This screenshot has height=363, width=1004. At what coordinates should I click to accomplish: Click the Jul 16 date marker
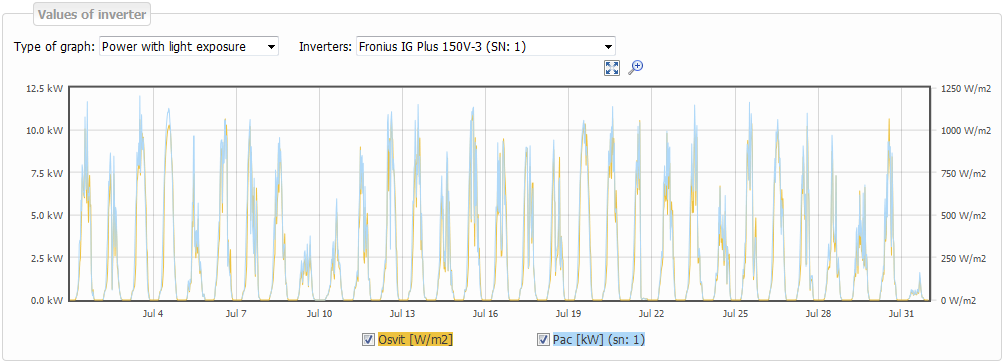pyautogui.click(x=485, y=314)
